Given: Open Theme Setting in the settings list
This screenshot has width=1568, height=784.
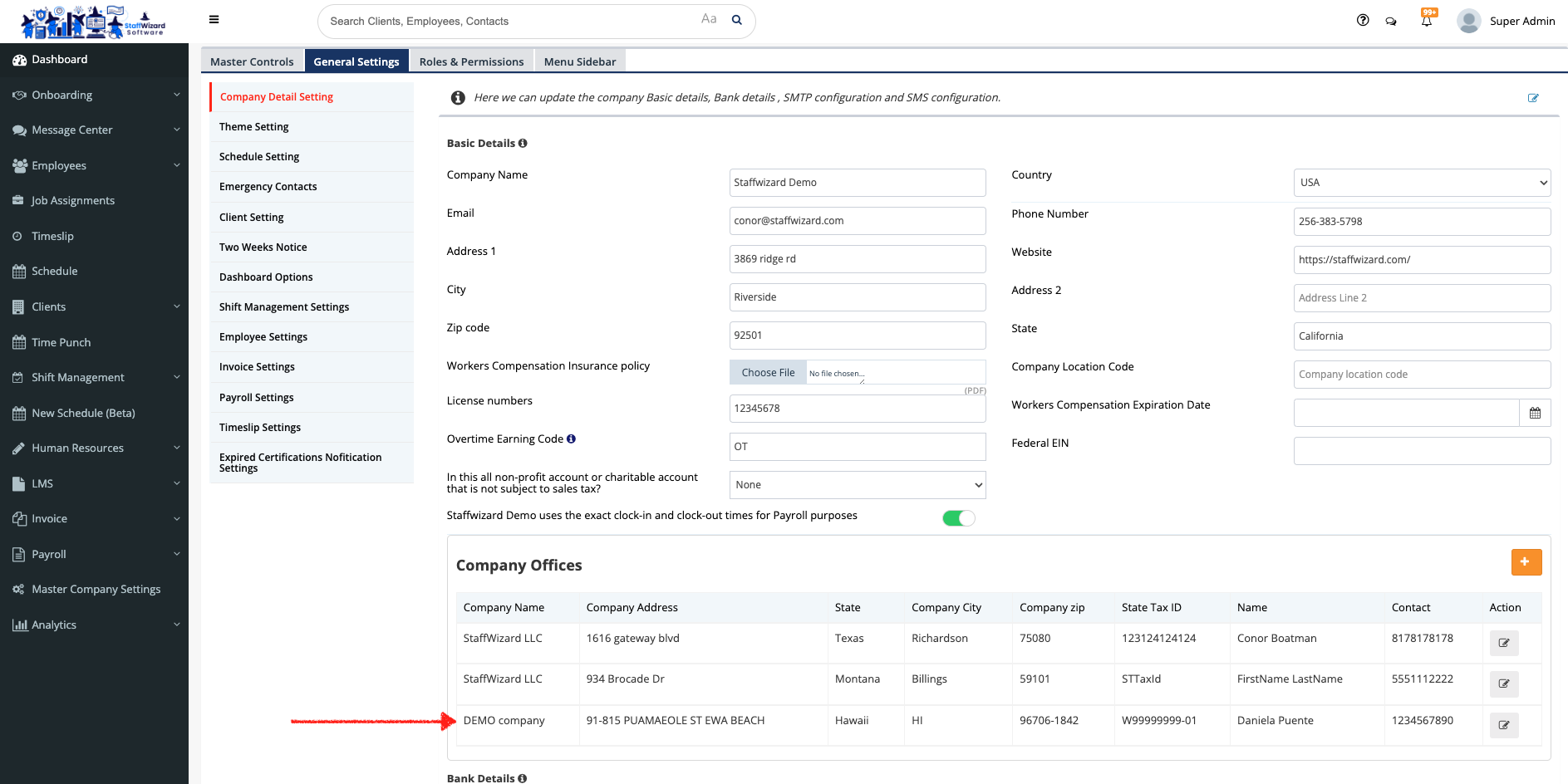Looking at the screenshot, I should tap(254, 127).
